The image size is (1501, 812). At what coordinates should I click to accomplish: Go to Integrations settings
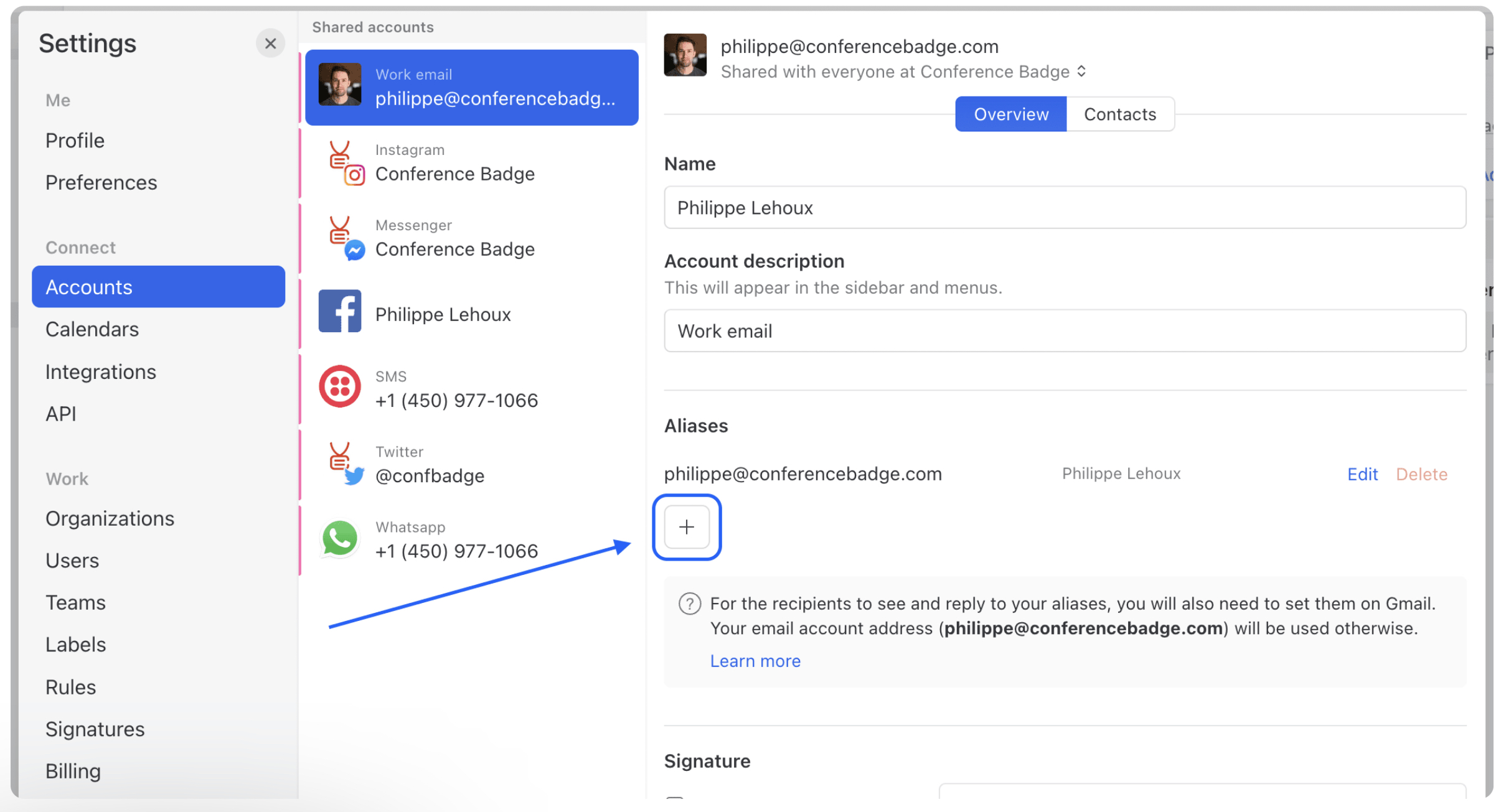(101, 372)
